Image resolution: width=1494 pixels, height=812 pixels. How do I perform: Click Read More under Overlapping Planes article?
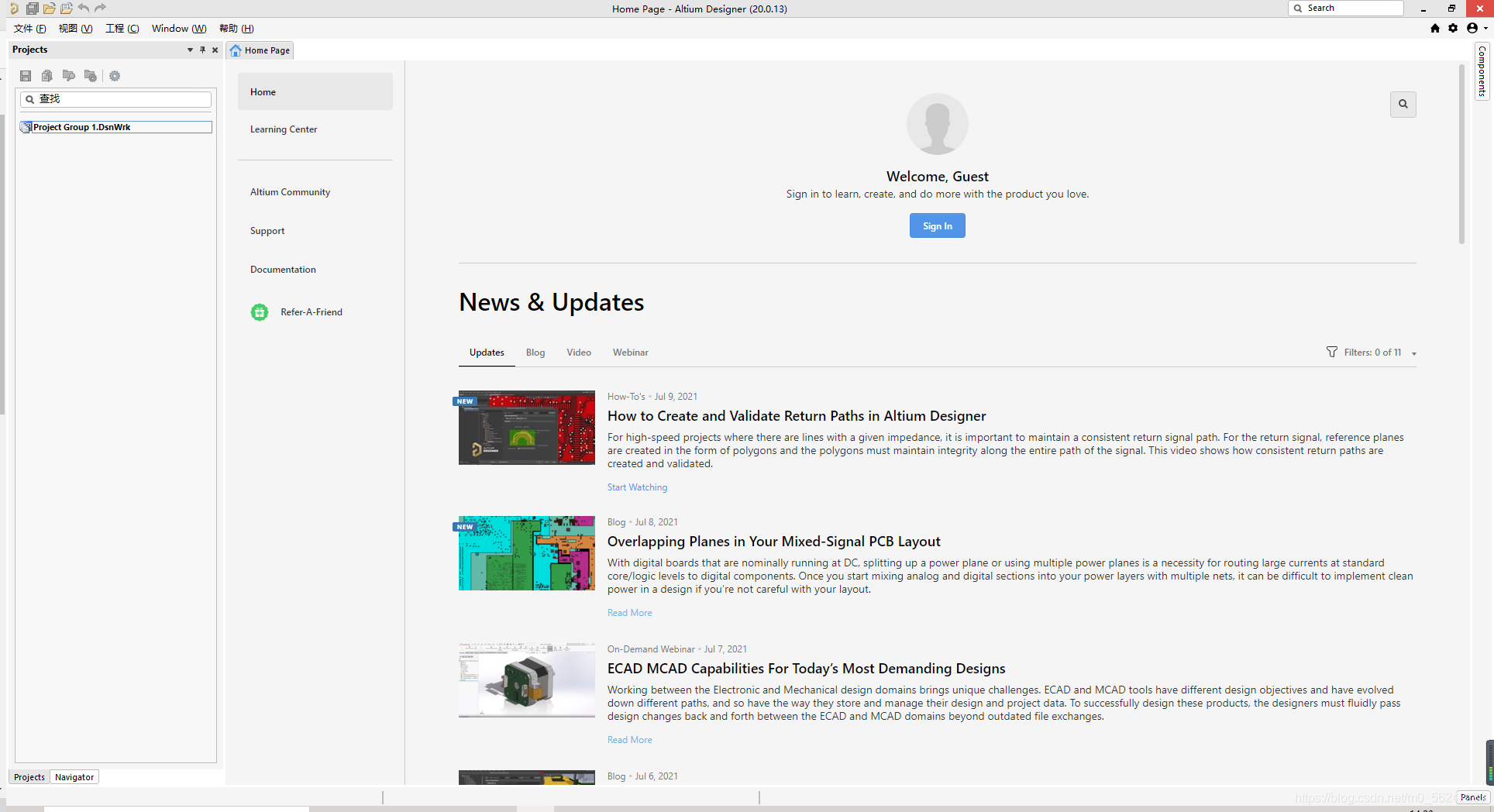click(x=630, y=613)
